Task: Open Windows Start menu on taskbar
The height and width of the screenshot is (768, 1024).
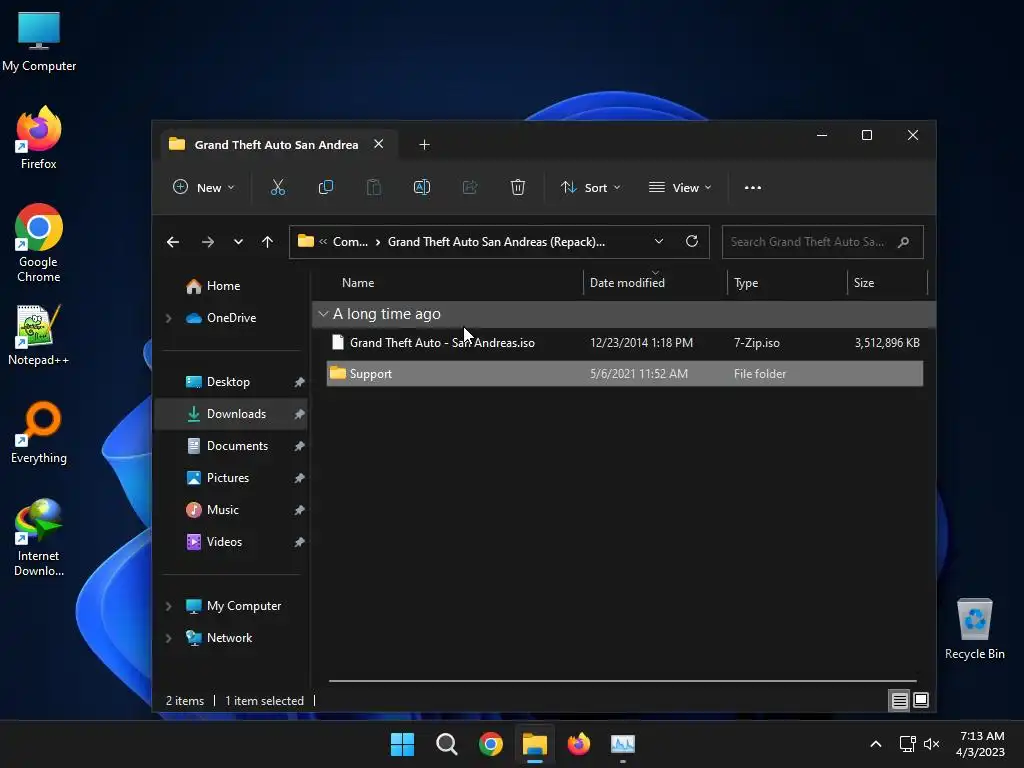Action: point(402,744)
